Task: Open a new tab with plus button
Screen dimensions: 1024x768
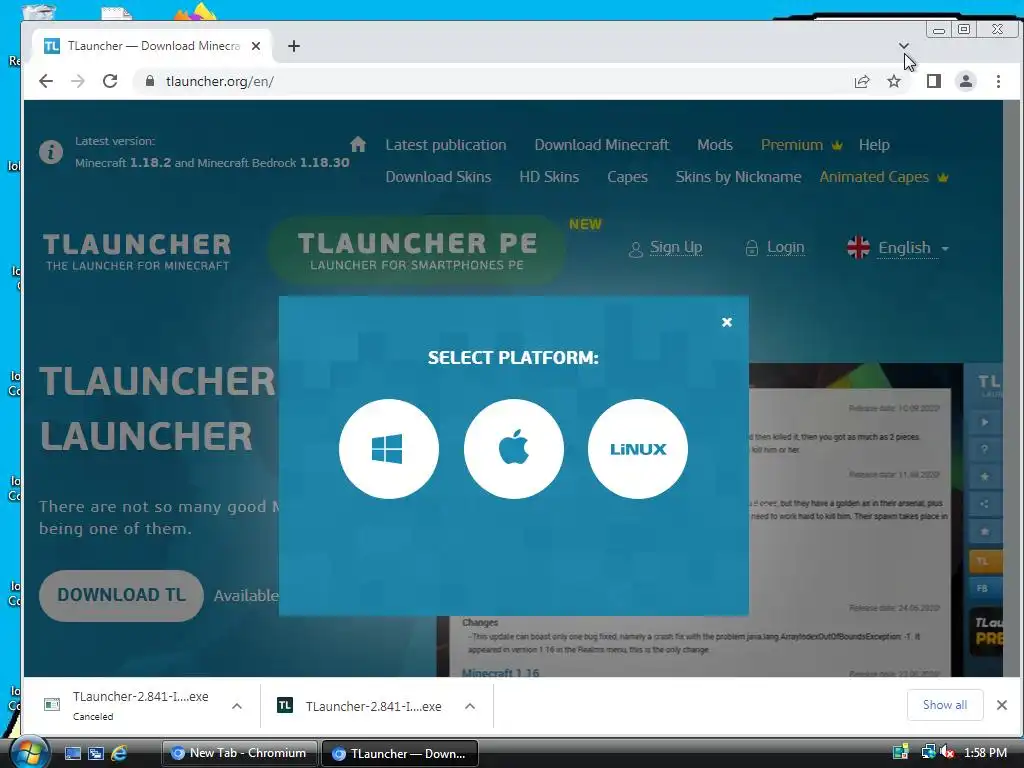Action: pyautogui.click(x=294, y=46)
